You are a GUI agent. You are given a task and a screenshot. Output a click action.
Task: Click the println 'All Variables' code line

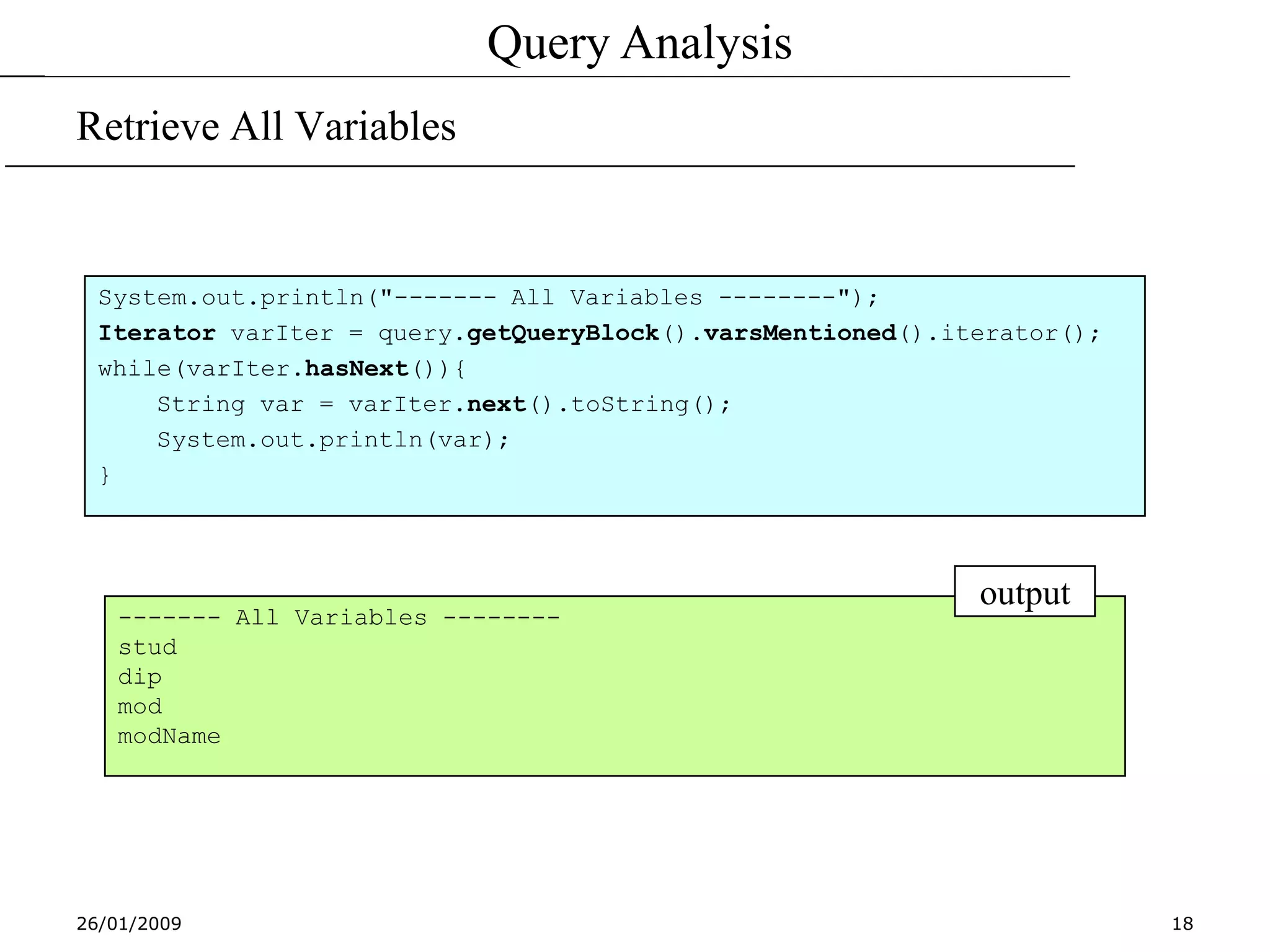pos(489,298)
